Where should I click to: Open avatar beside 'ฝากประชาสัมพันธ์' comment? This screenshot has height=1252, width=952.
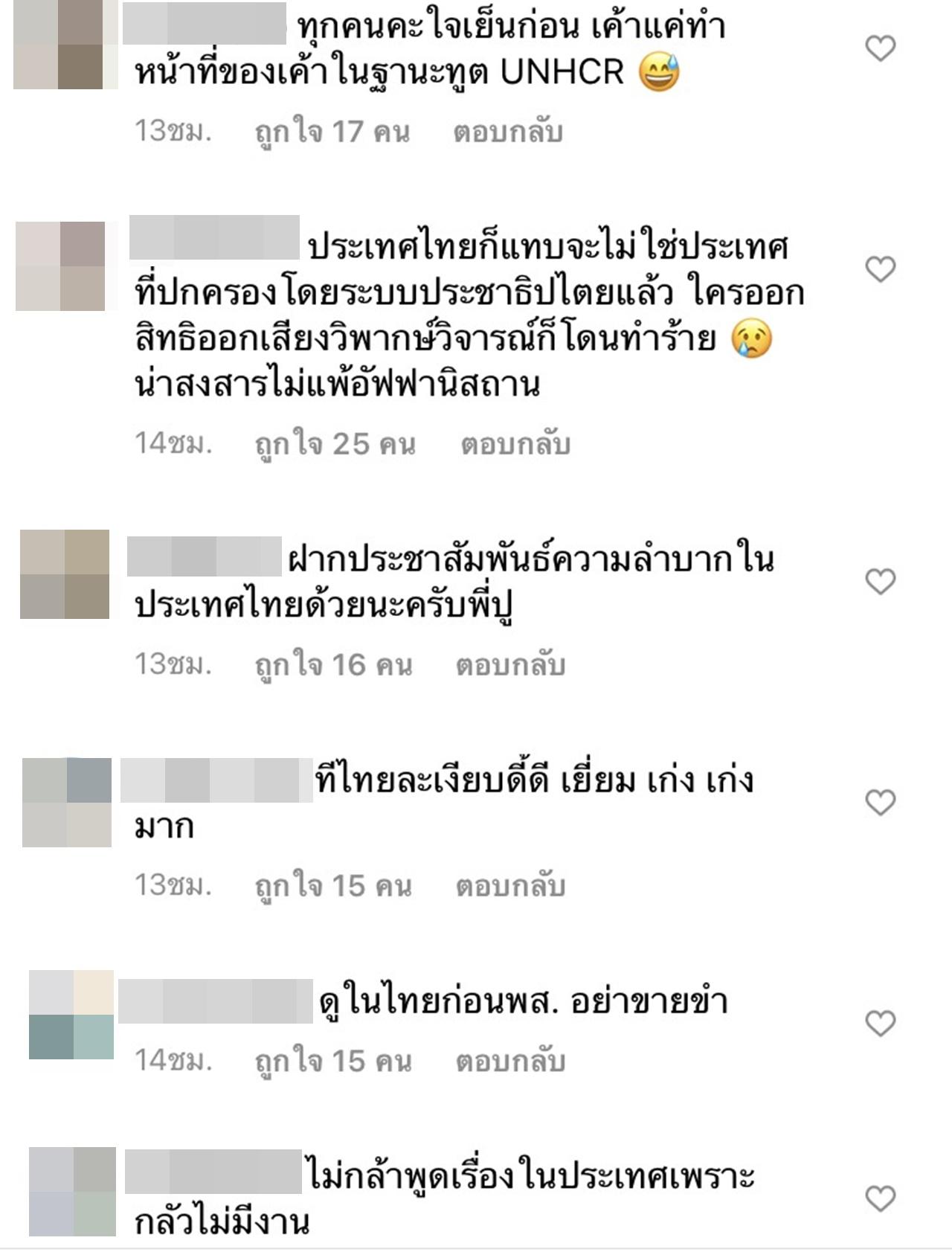tap(65, 574)
